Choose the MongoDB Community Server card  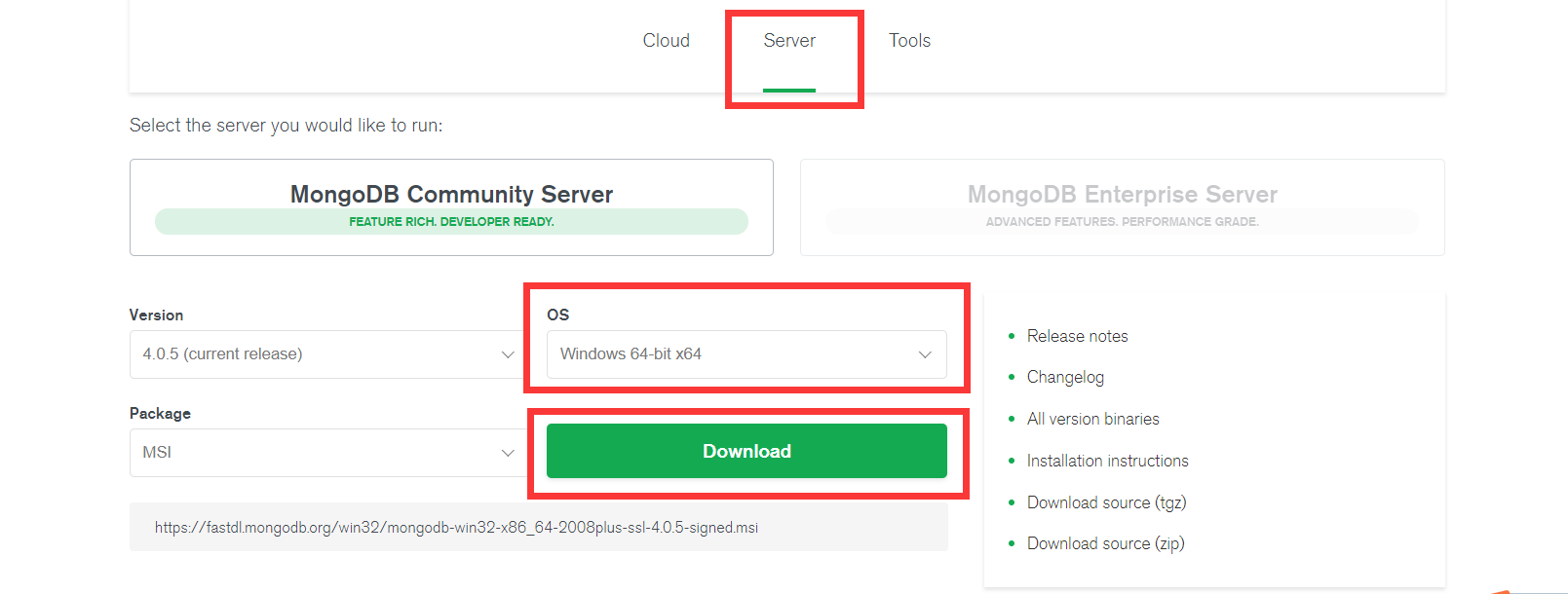click(x=451, y=193)
